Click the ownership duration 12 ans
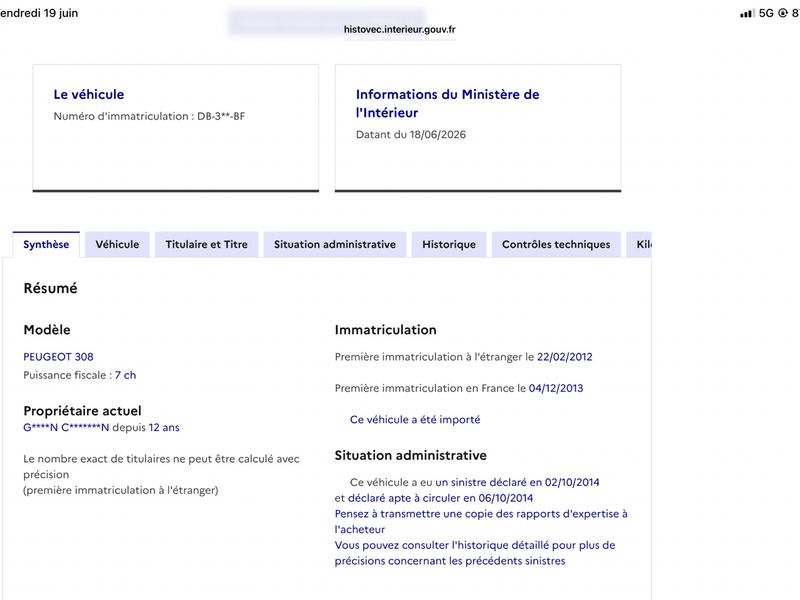The image size is (800, 600). pos(164,428)
